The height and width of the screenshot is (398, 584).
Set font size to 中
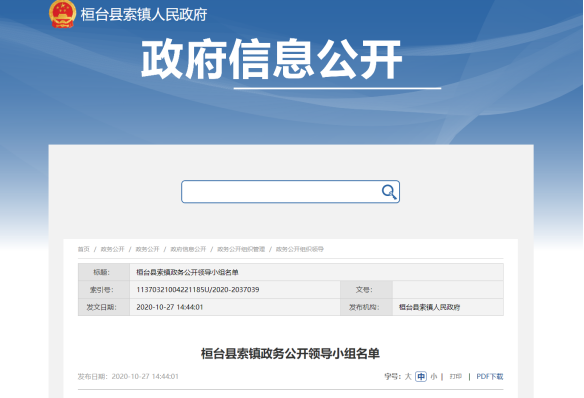tap(421, 376)
